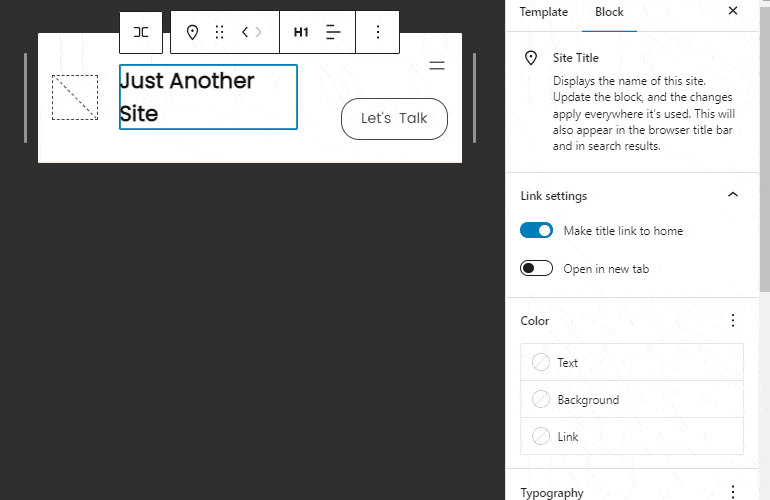
Task: Enable Open in new tab toggle
Action: coord(536,268)
